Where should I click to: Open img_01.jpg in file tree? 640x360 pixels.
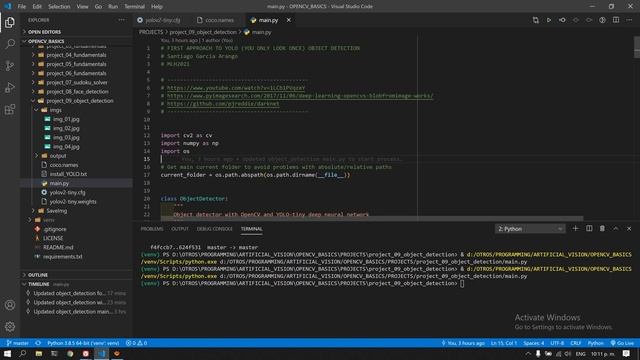click(x=66, y=119)
